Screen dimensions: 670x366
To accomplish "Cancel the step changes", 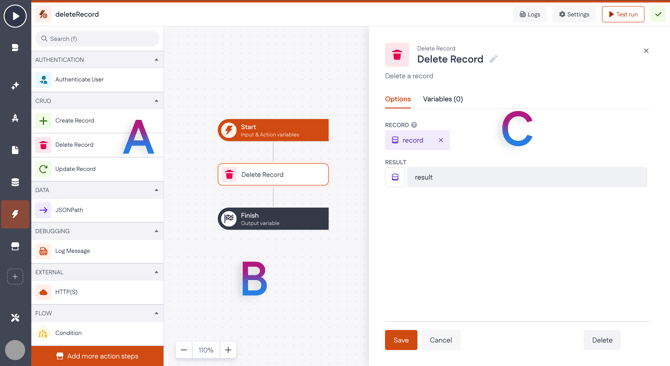I will click(441, 340).
